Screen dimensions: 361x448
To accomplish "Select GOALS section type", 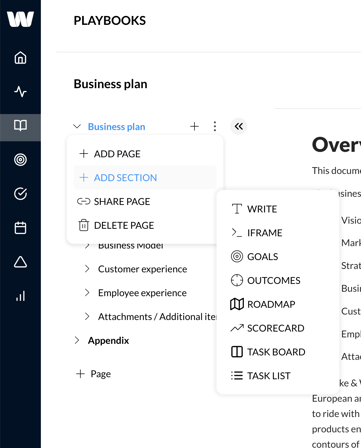I will point(278,257).
